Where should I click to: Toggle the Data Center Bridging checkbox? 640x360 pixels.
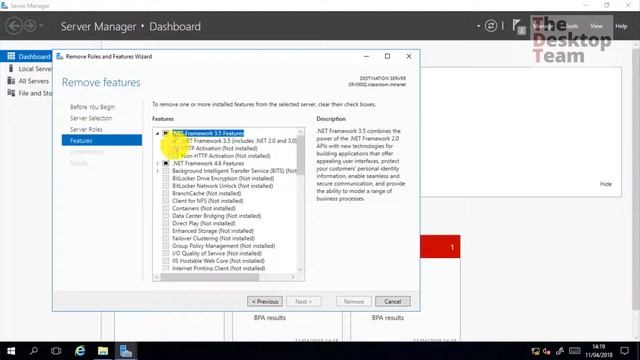tap(166, 216)
